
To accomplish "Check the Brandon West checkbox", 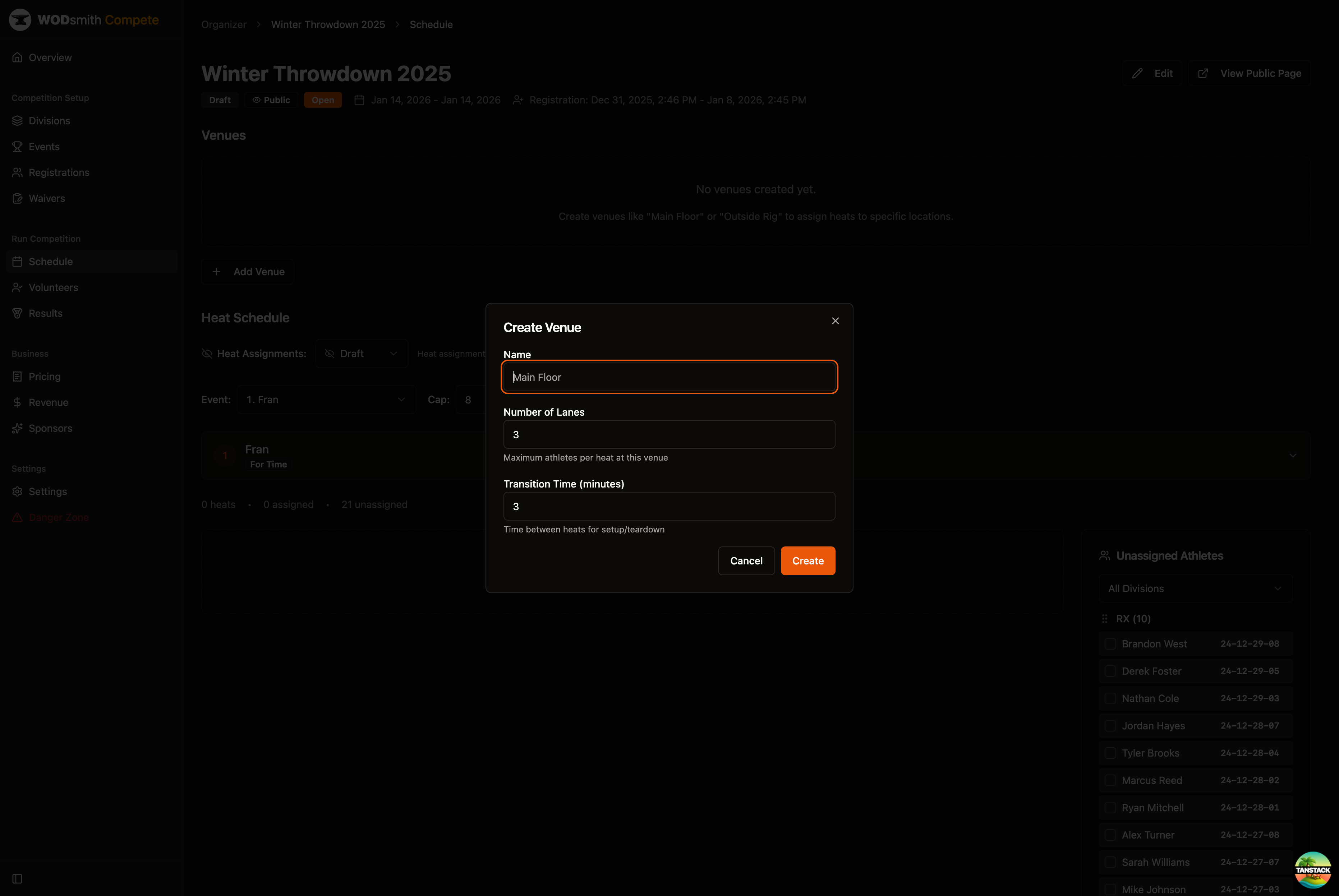I will (1110, 643).
